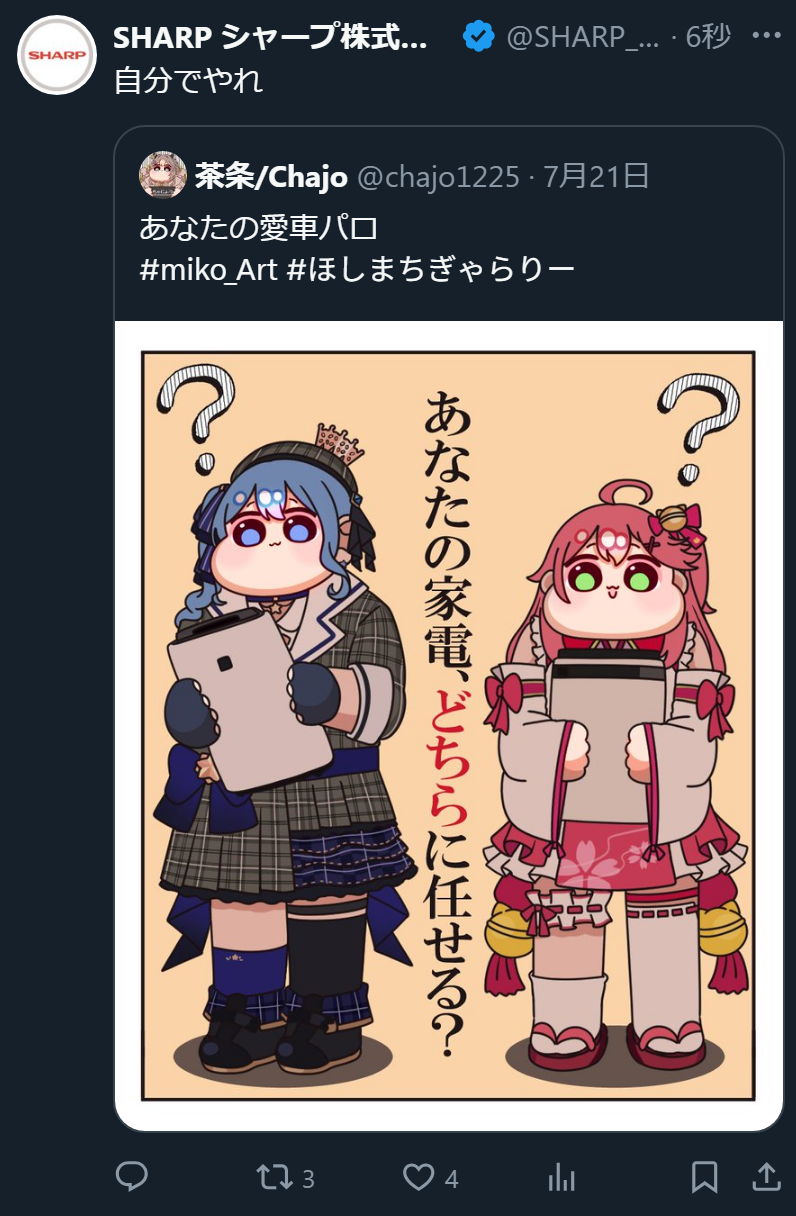Viewport: 796px width, 1216px height.
Task: Click the blue verified badge
Action: coord(479,38)
